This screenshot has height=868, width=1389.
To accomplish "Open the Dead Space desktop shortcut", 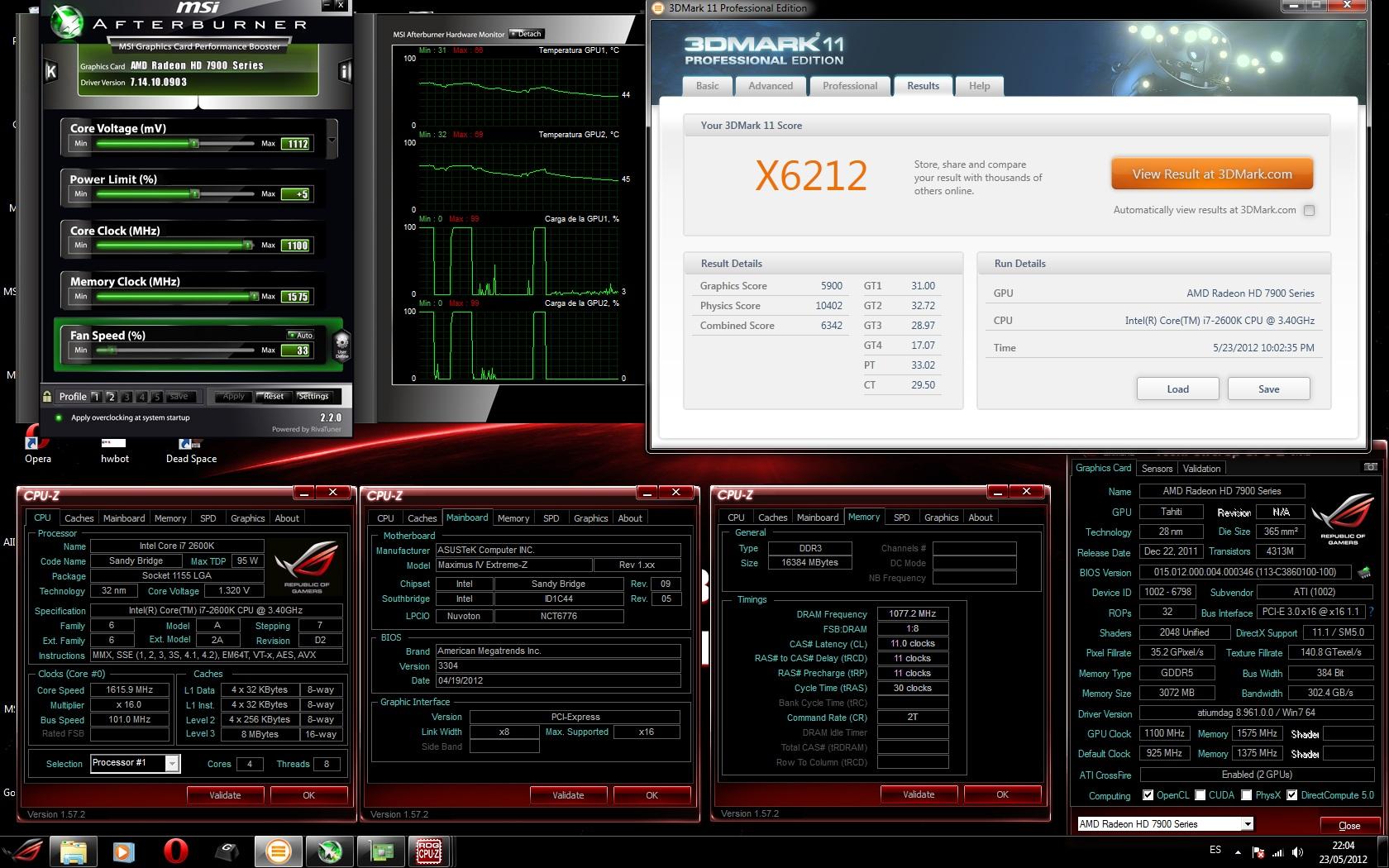I will tap(191, 451).
